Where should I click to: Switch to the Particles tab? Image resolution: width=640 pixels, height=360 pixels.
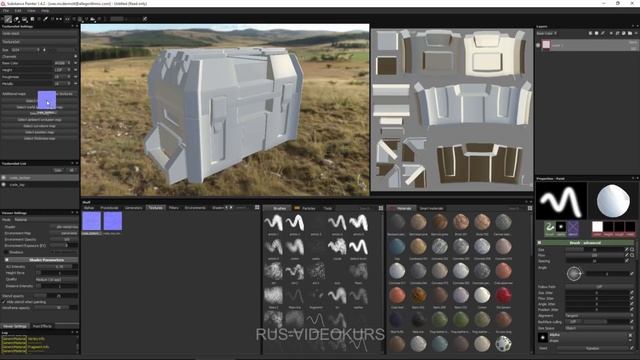(x=309, y=208)
